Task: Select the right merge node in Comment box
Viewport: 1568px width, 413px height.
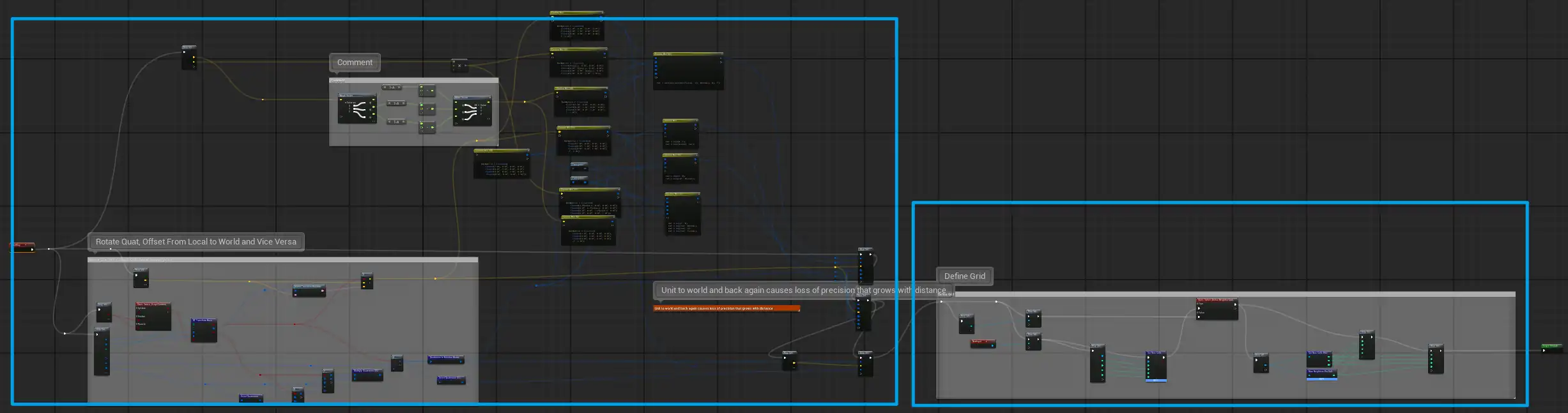Action: (472, 112)
